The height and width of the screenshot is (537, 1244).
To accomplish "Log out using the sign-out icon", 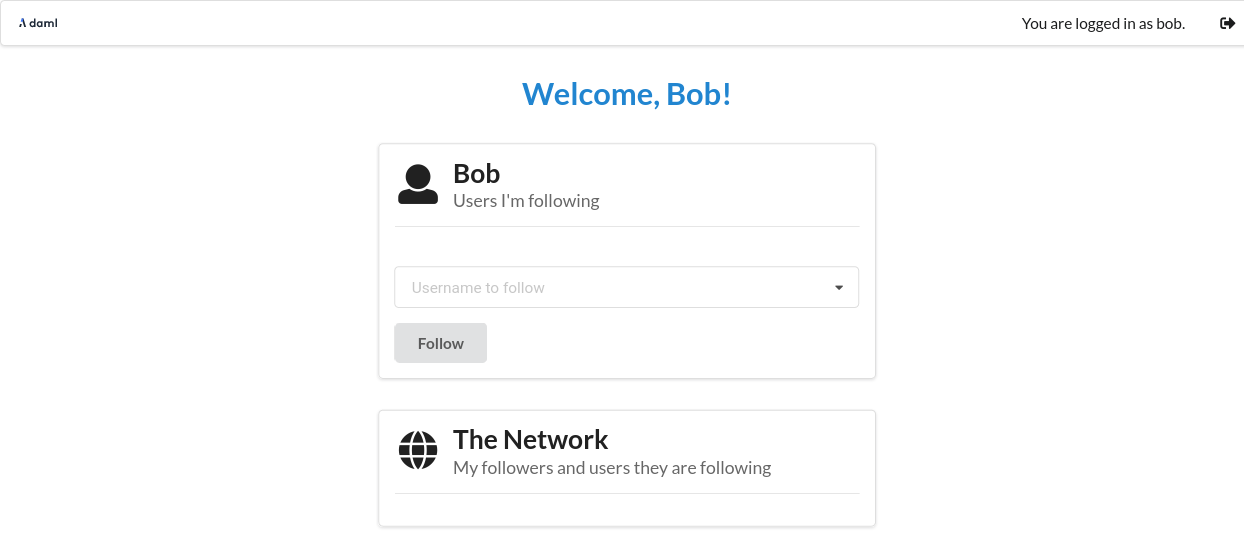I will pyautogui.click(x=1227, y=23).
